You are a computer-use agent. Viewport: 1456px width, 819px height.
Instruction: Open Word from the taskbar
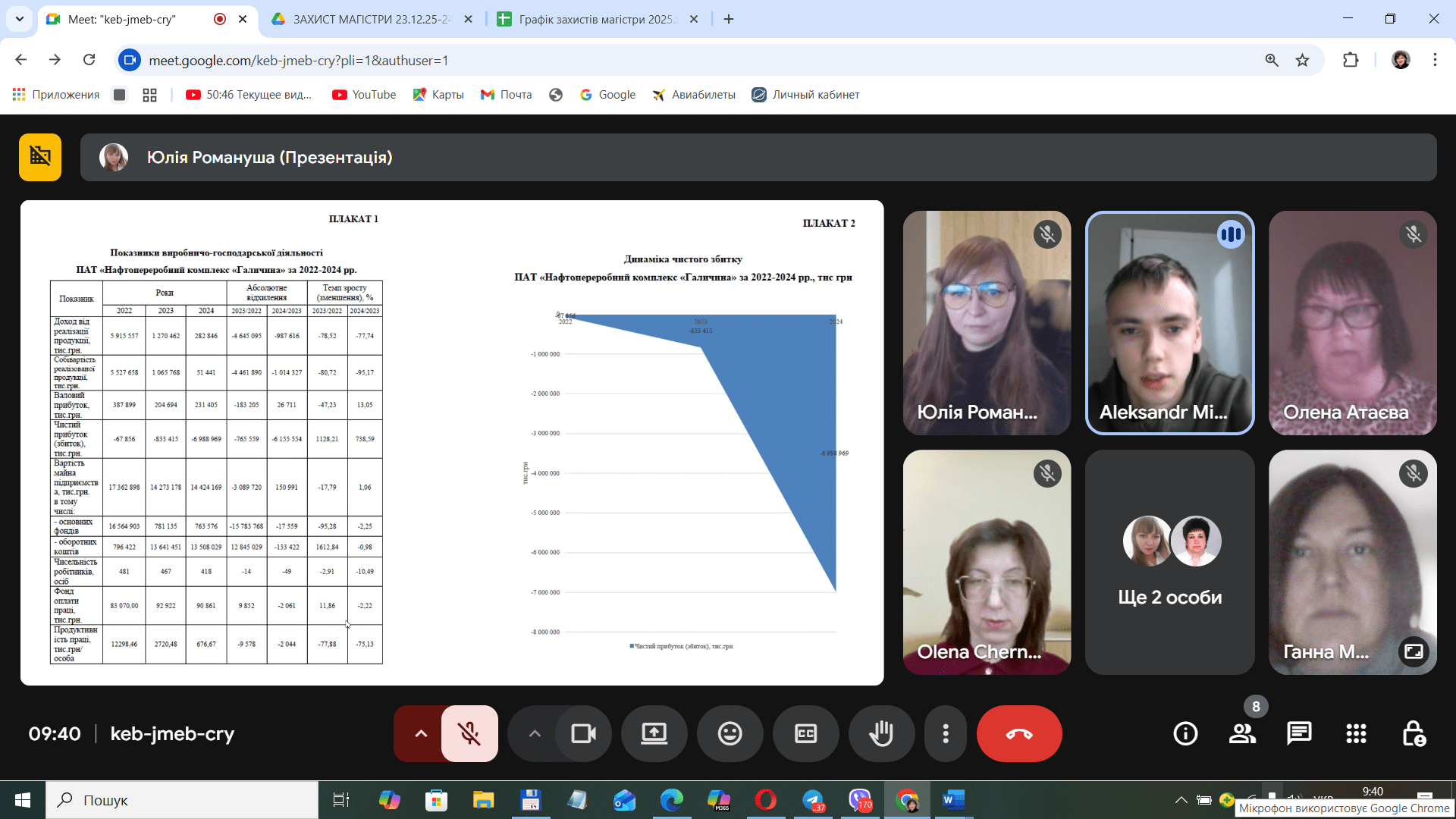[x=952, y=800]
